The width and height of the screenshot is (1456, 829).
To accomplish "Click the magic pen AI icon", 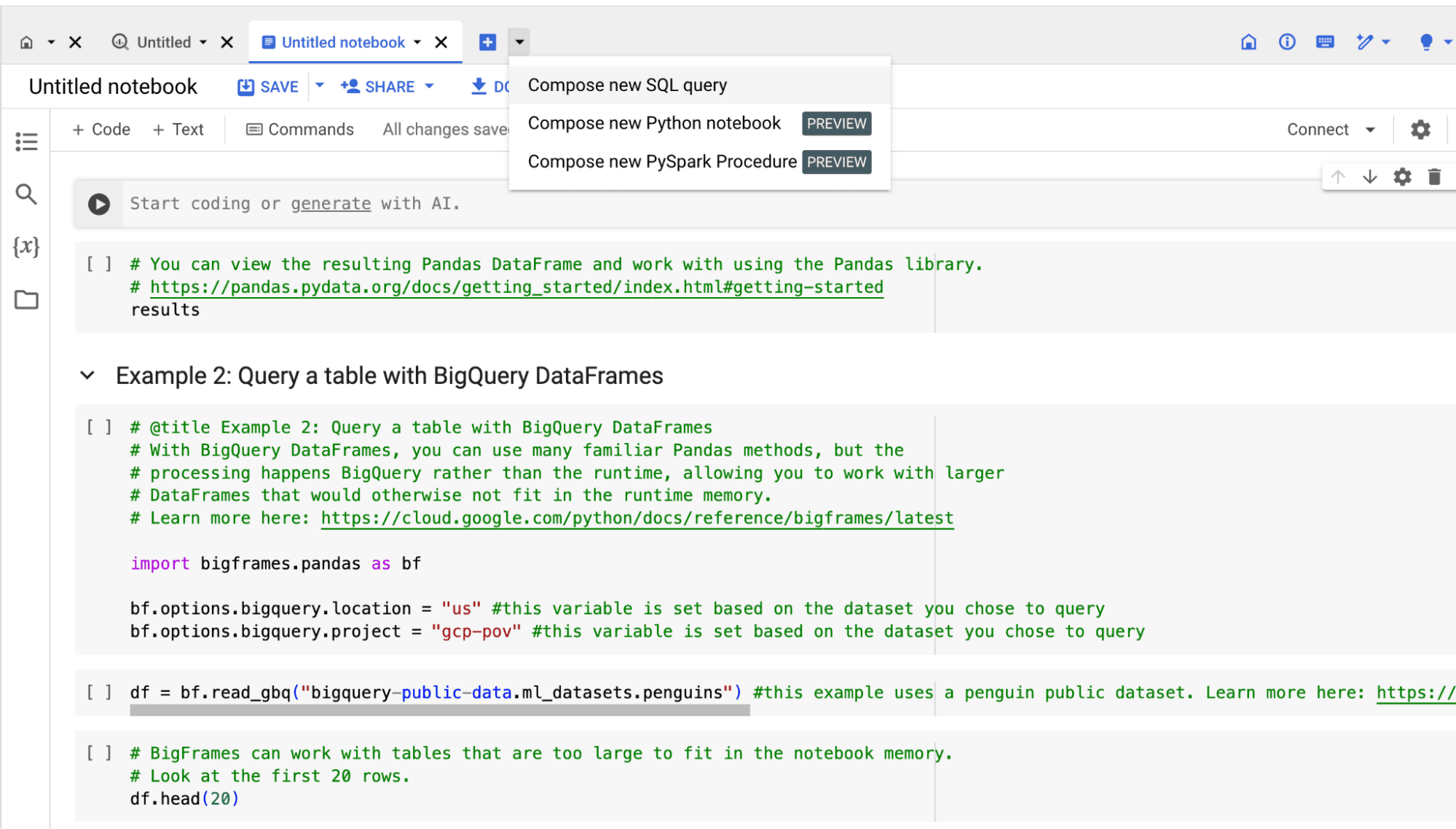I will coord(1364,42).
